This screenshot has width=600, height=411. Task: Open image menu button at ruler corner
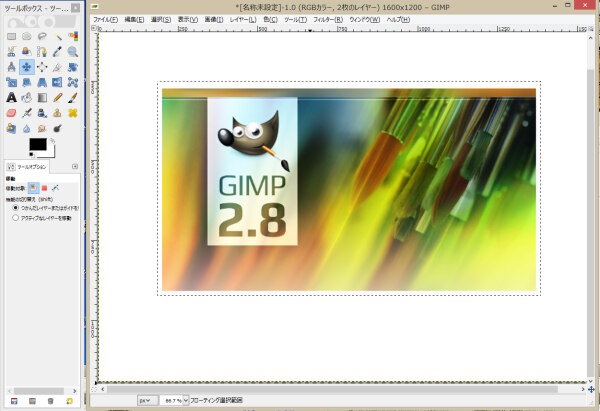(x=94, y=28)
